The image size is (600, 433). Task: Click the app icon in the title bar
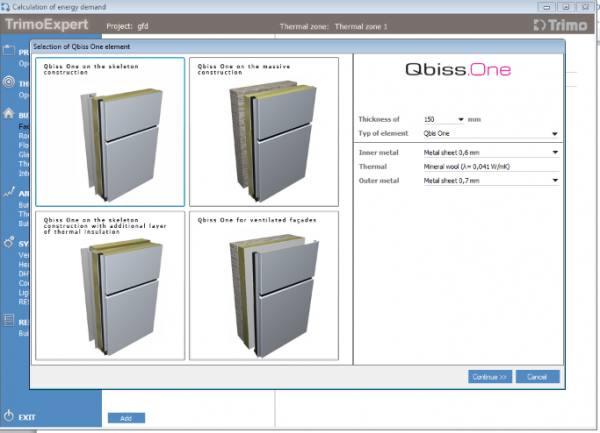[x=5, y=7]
